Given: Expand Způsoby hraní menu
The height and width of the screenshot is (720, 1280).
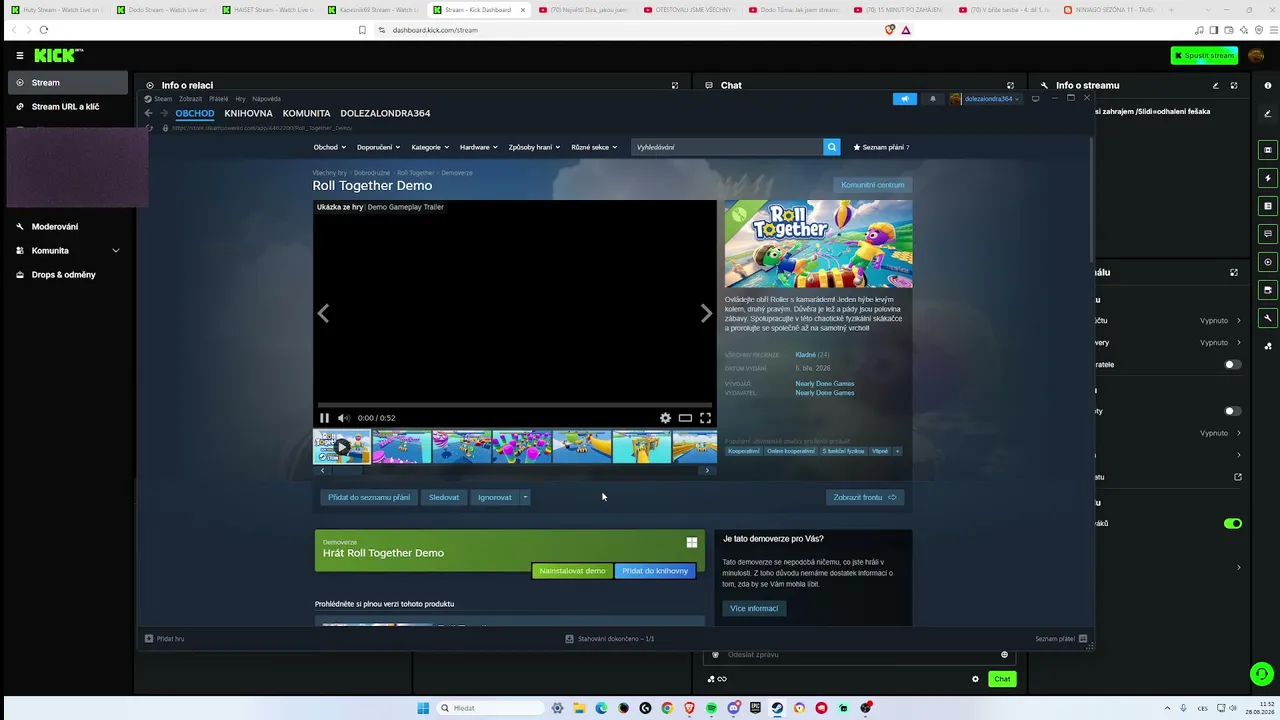Looking at the screenshot, I should click(534, 147).
